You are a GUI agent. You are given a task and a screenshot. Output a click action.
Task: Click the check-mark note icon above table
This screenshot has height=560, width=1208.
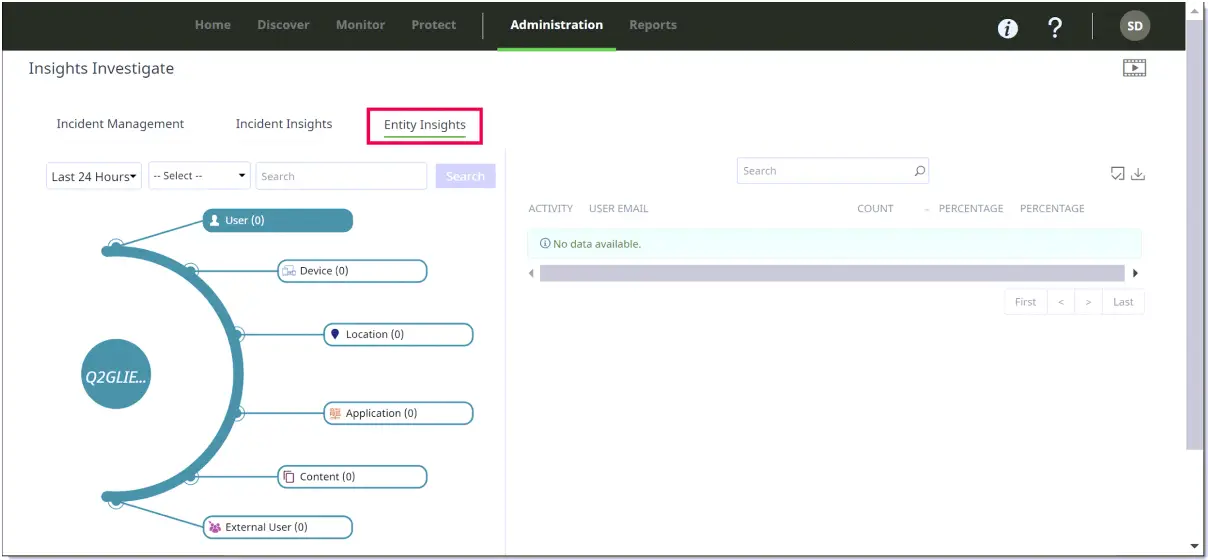coord(1118,174)
